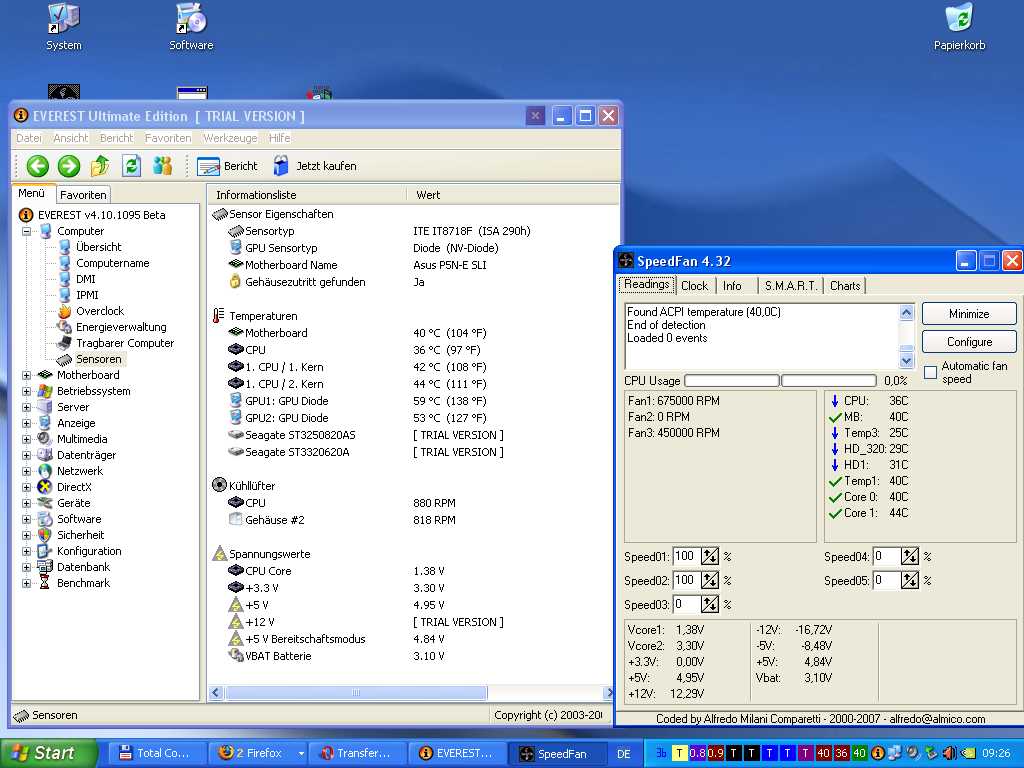The width and height of the screenshot is (1024, 768).
Task: Open the Favoriten menu
Action: coord(168,138)
